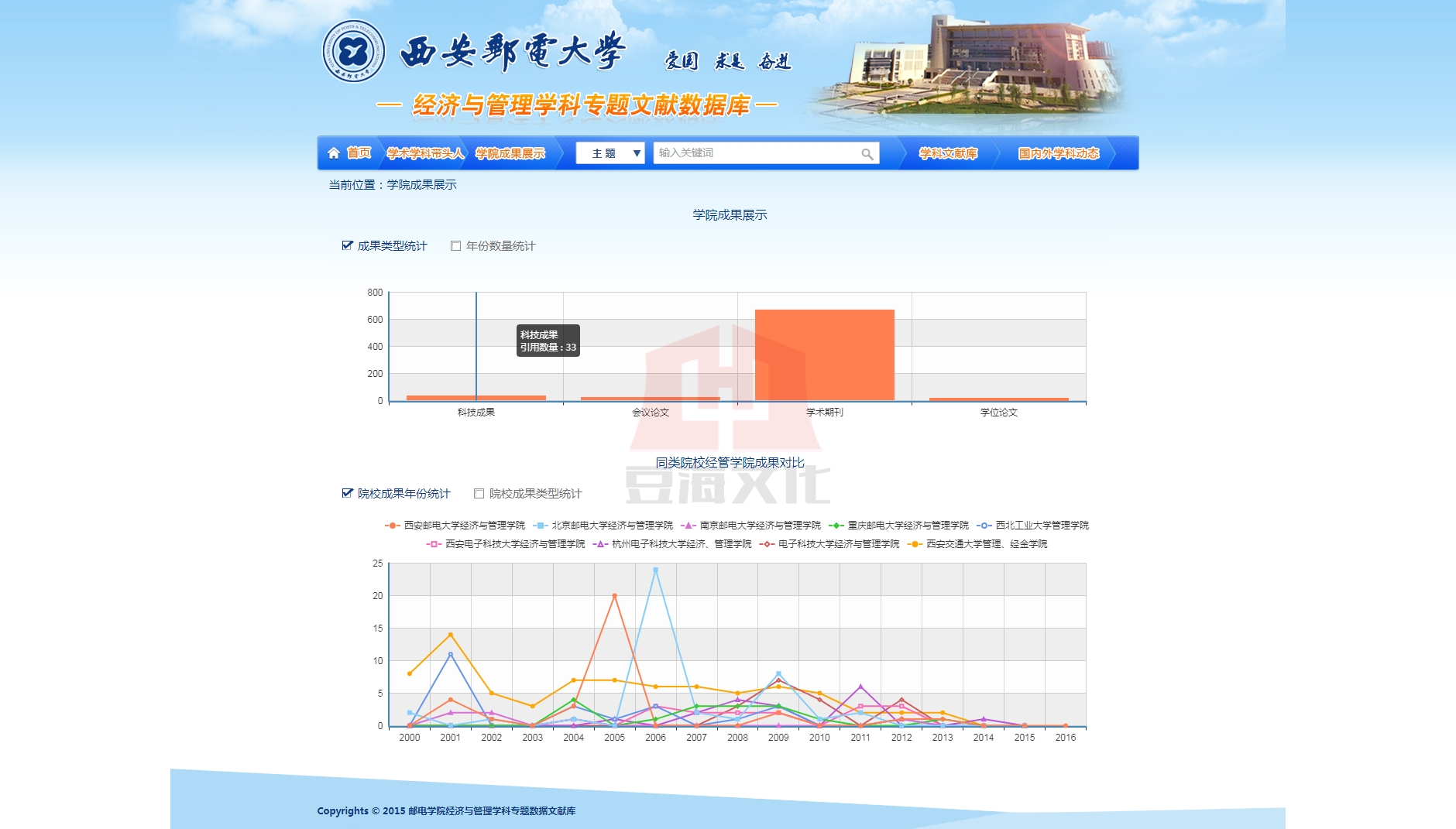Click the university circular logo emblem
Viewport: 1456px width, 829px height.
pyautogui.click(x=354, y=52)
